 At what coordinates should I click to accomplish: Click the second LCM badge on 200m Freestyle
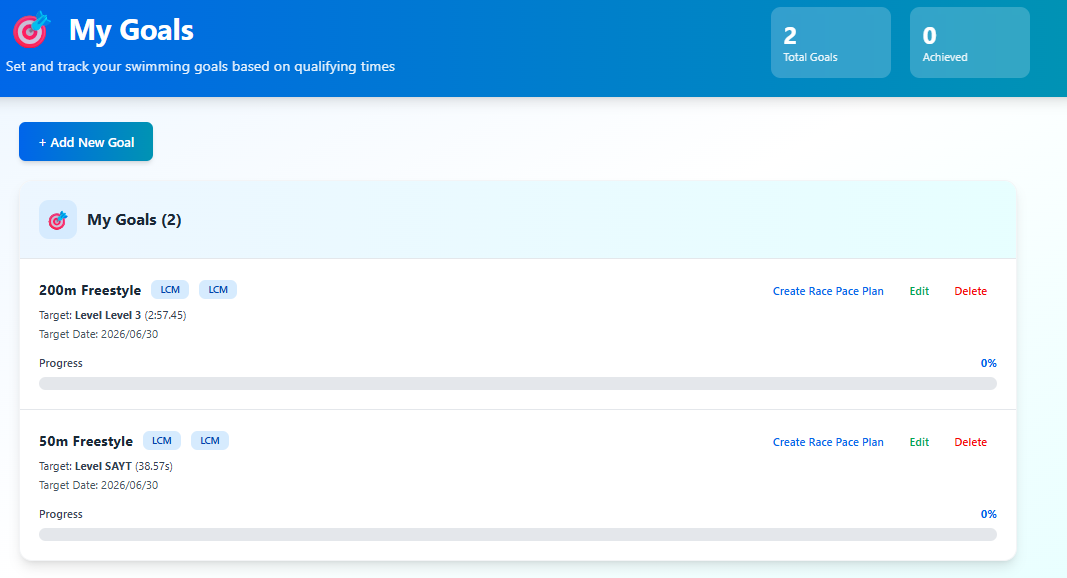(218, 290)
